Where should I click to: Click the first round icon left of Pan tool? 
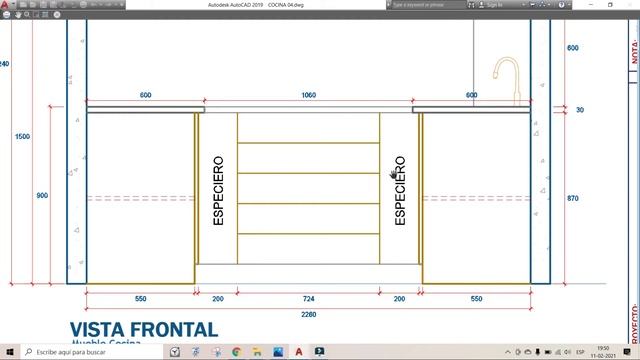pyautogui.click(x=7, y=15)
